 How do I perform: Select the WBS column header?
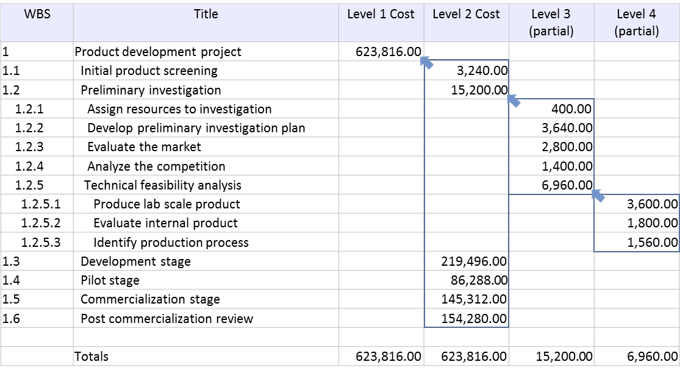37,23
